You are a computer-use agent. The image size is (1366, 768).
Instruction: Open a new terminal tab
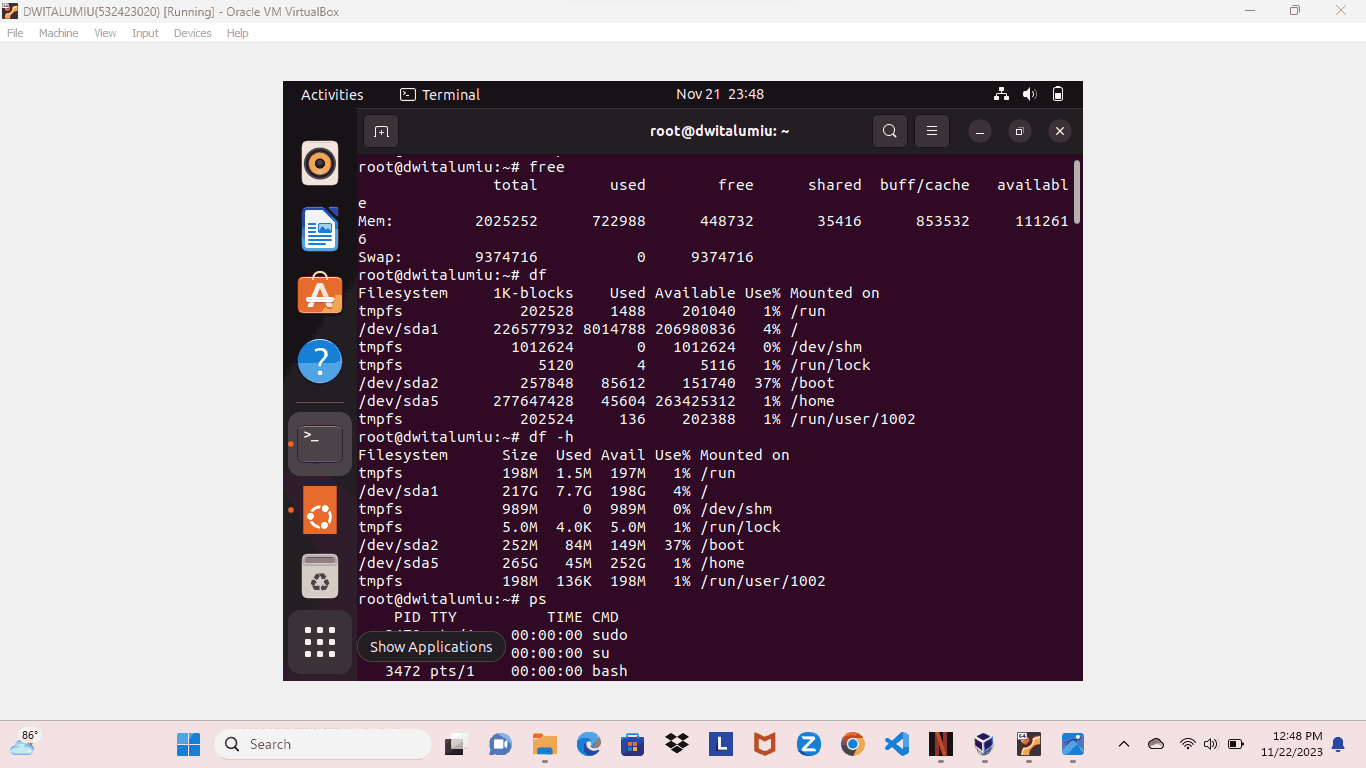[381, 131]
